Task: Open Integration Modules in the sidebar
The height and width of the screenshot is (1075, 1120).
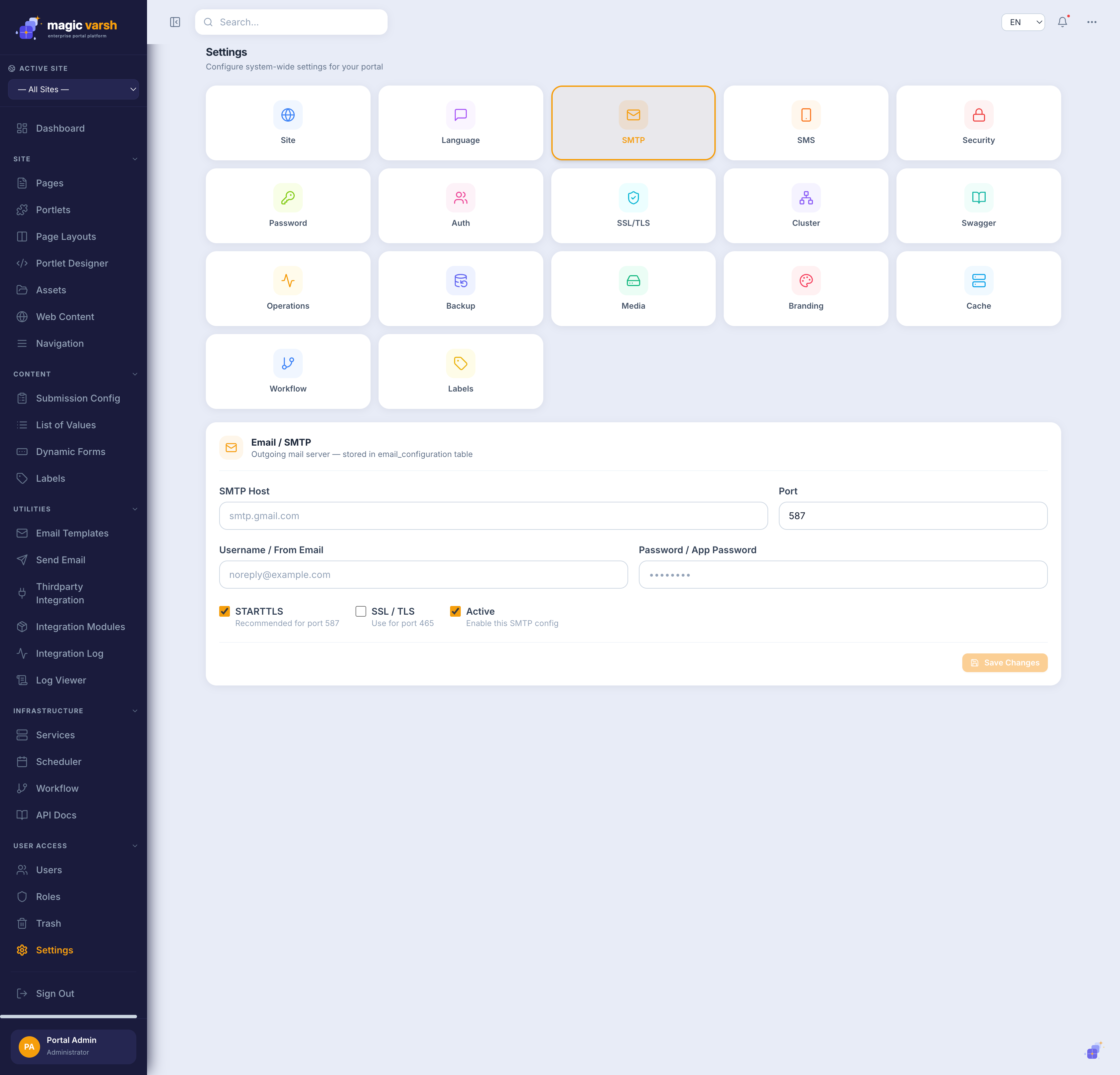Action: tap(74, 627)
